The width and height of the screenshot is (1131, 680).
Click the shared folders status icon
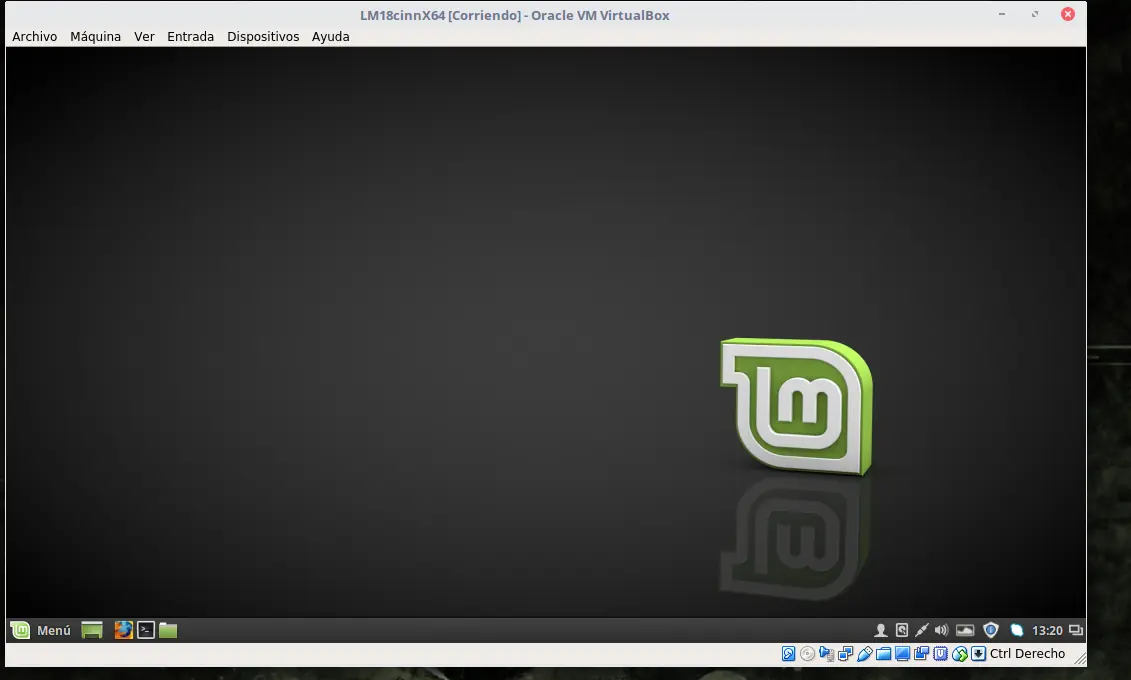pyautogui.click(x=883, y=653)
